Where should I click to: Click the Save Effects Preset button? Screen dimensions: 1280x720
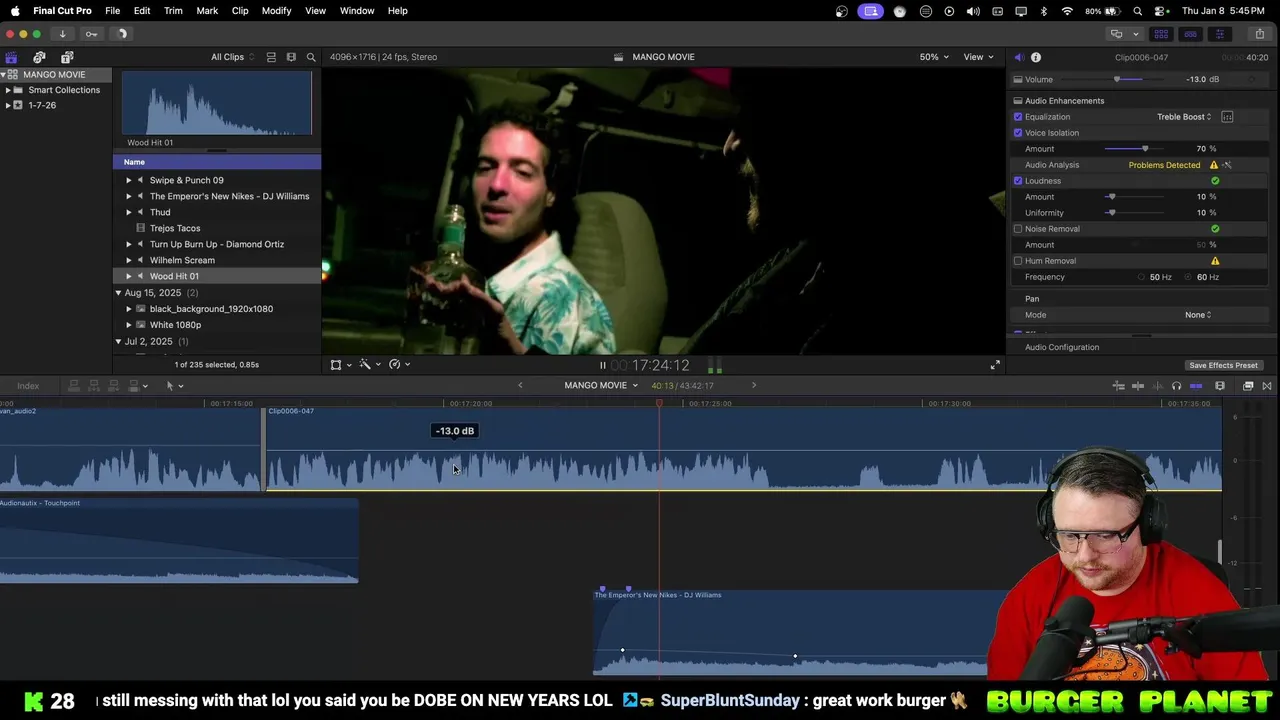1223,365
